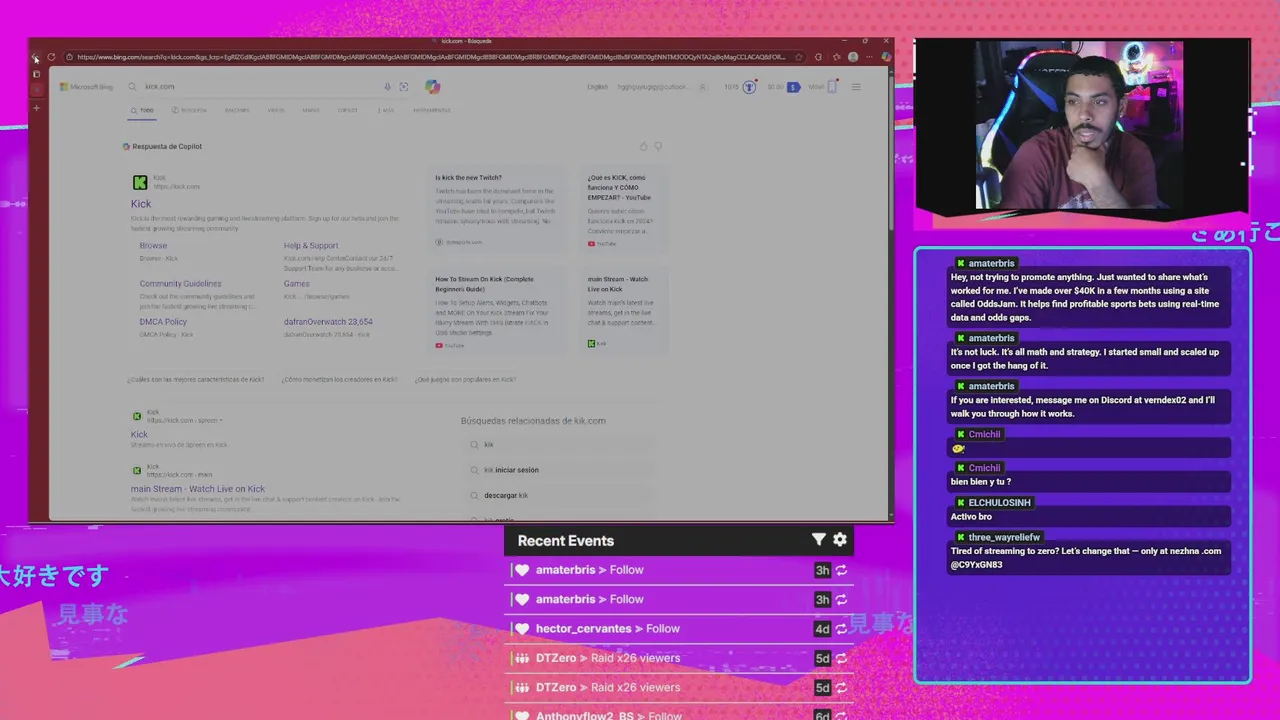Open the Bing hamburger menu
The width and height of the screenshot is (1280, 720).
[x=856, y=87]
